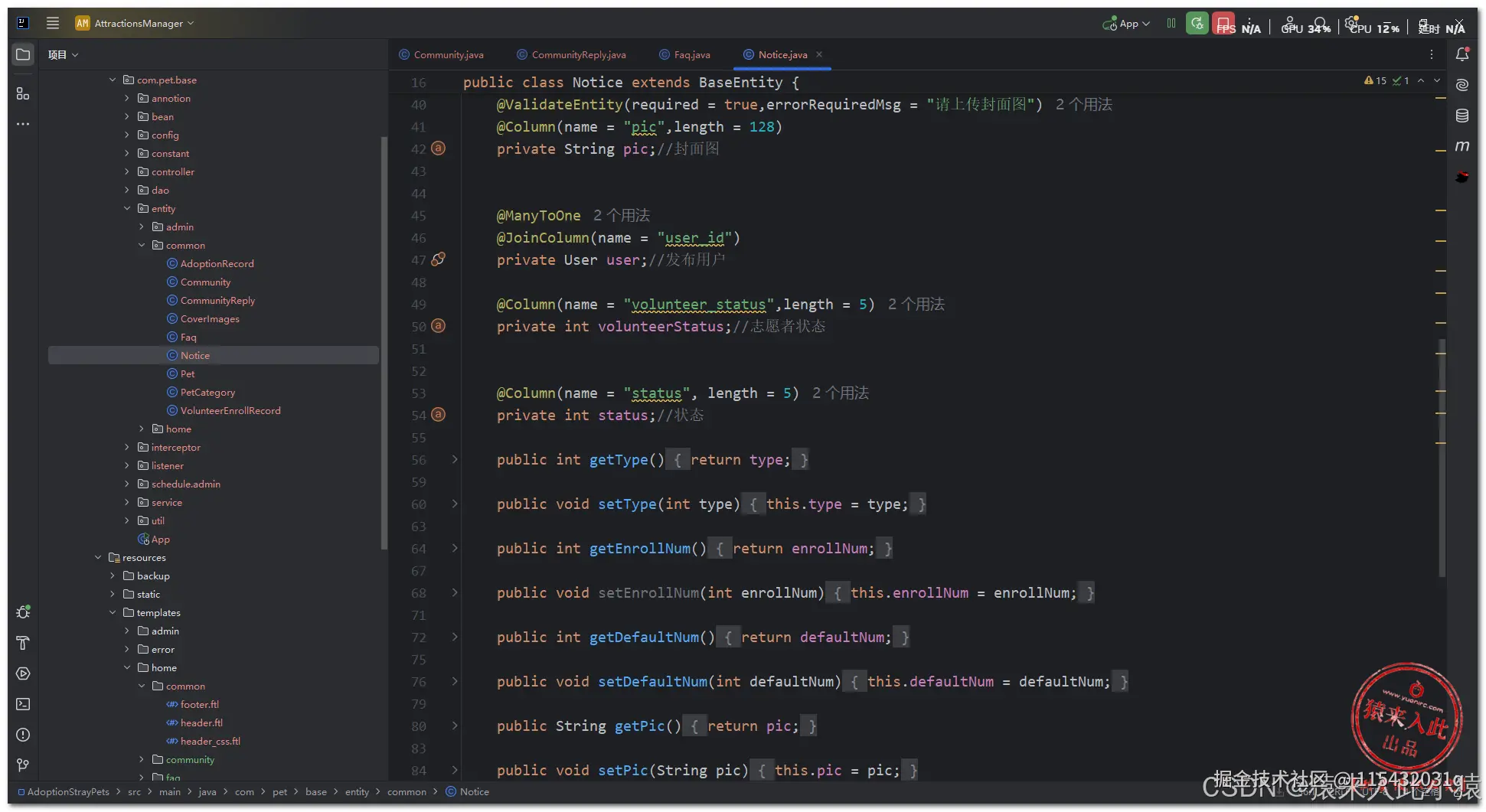Click the entity breadcrumb in navigation bar
The height and width of the screenshot is (812, 1486).
click(357, 792)
